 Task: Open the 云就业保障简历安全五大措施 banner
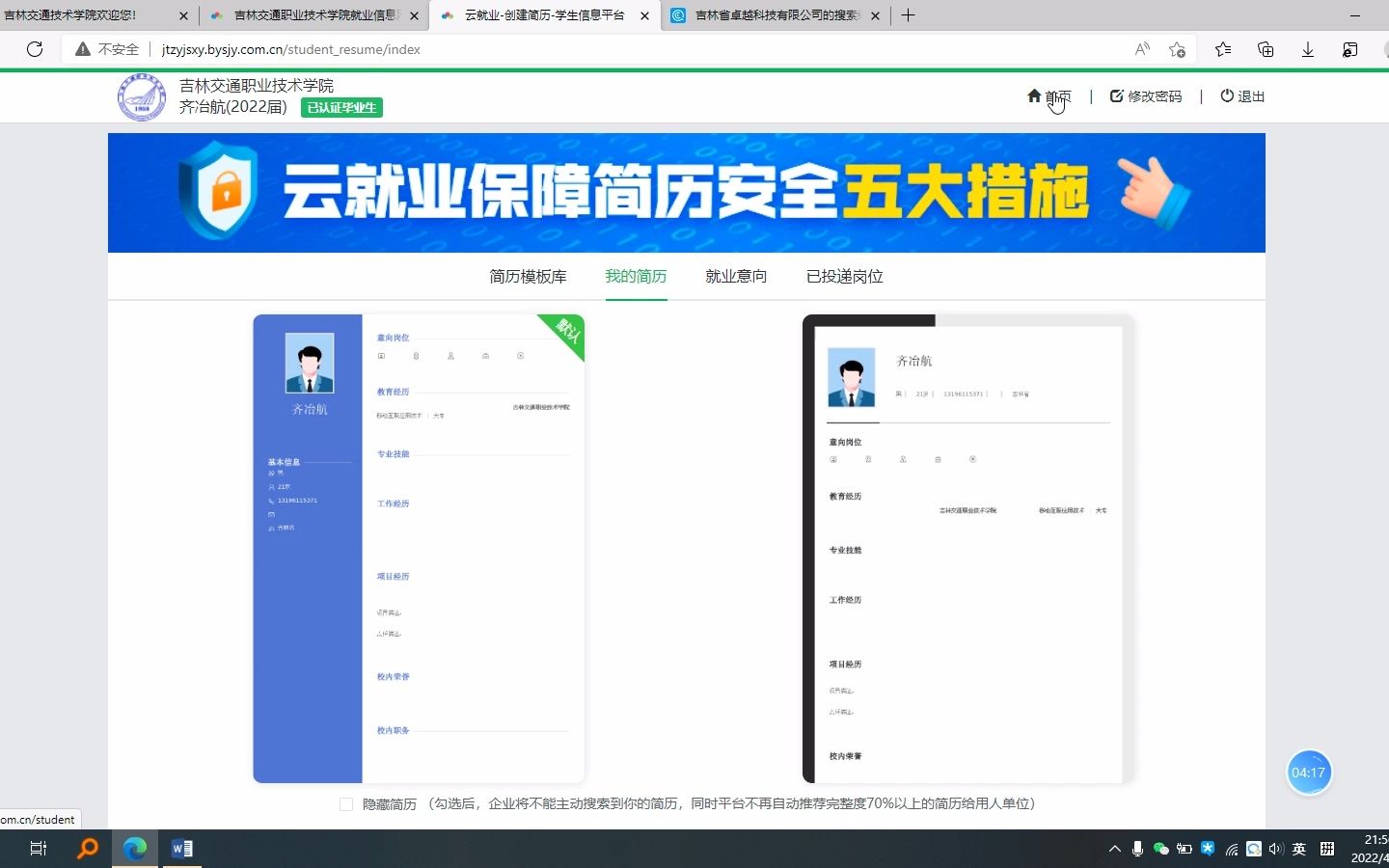(x=687, y=193)
